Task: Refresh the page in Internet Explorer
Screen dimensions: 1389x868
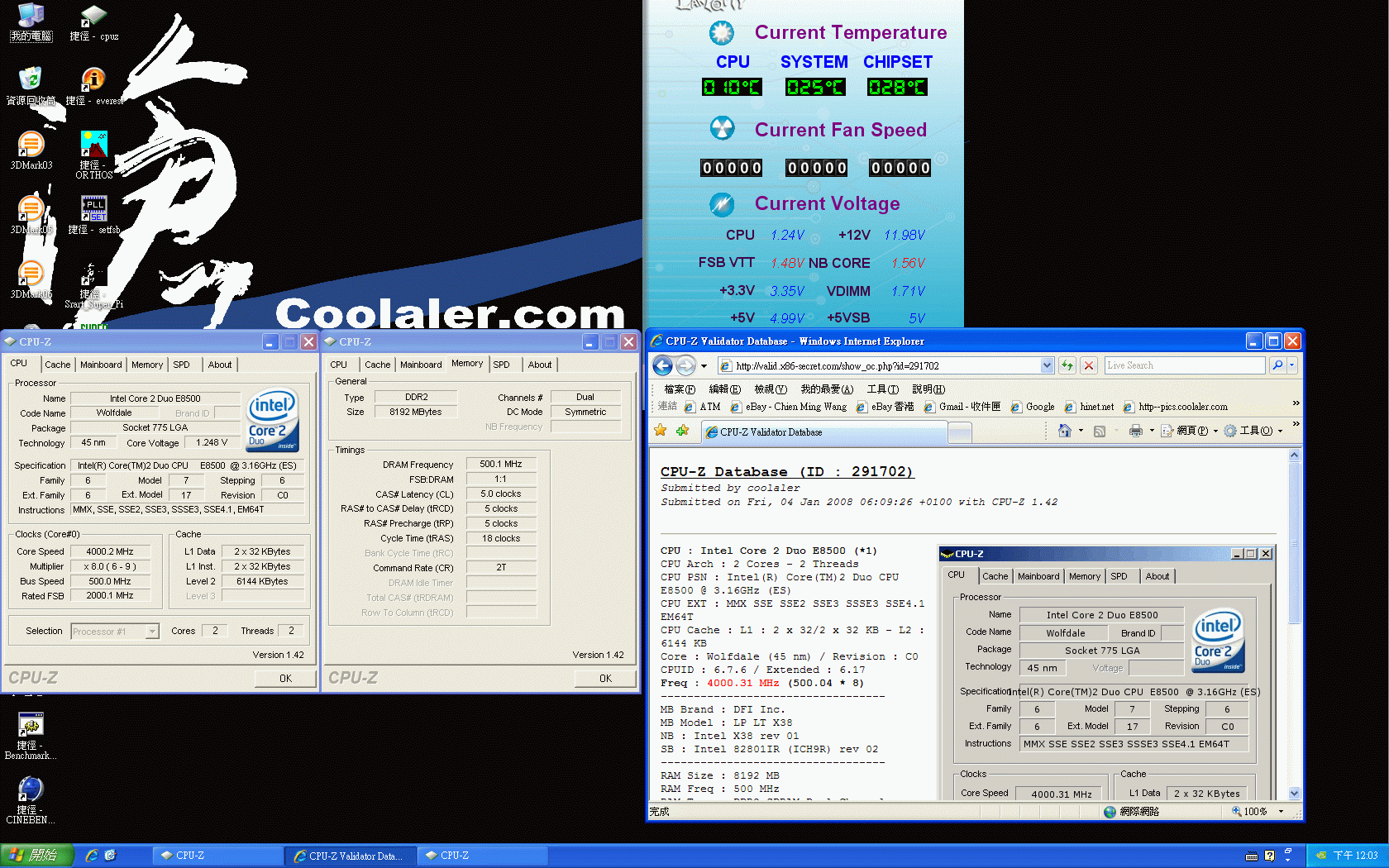Action: (1067, 365)
